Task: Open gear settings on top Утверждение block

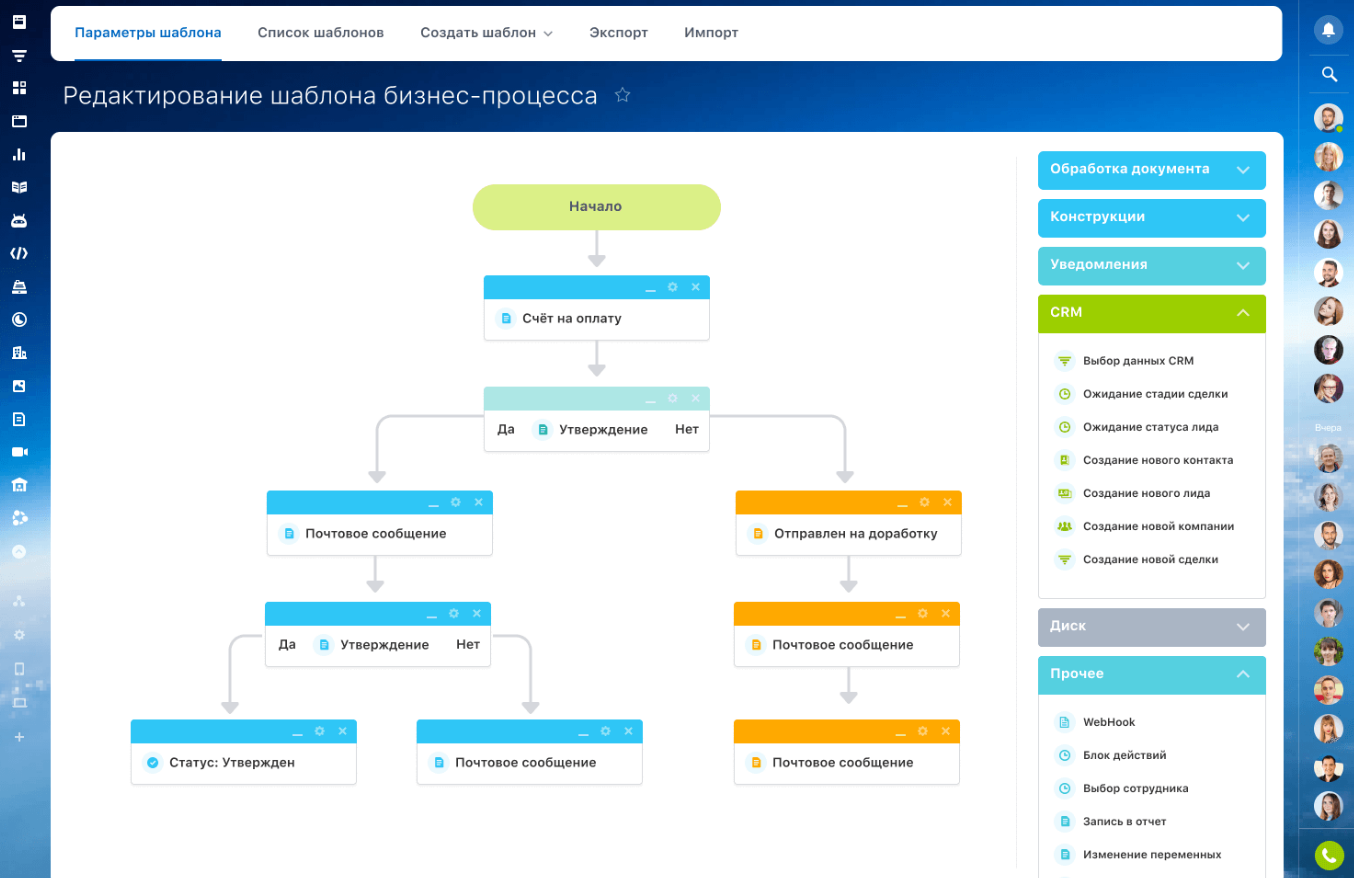Action: [673, 399]
